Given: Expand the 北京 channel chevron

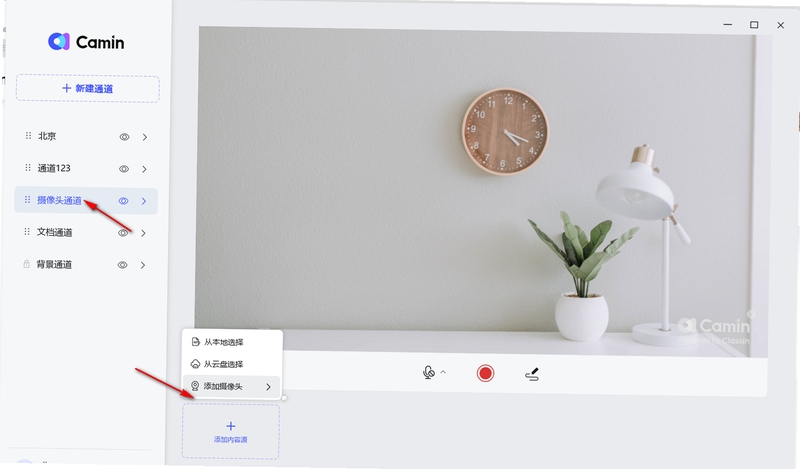Looking at the screenshot, I should point(145,137).
